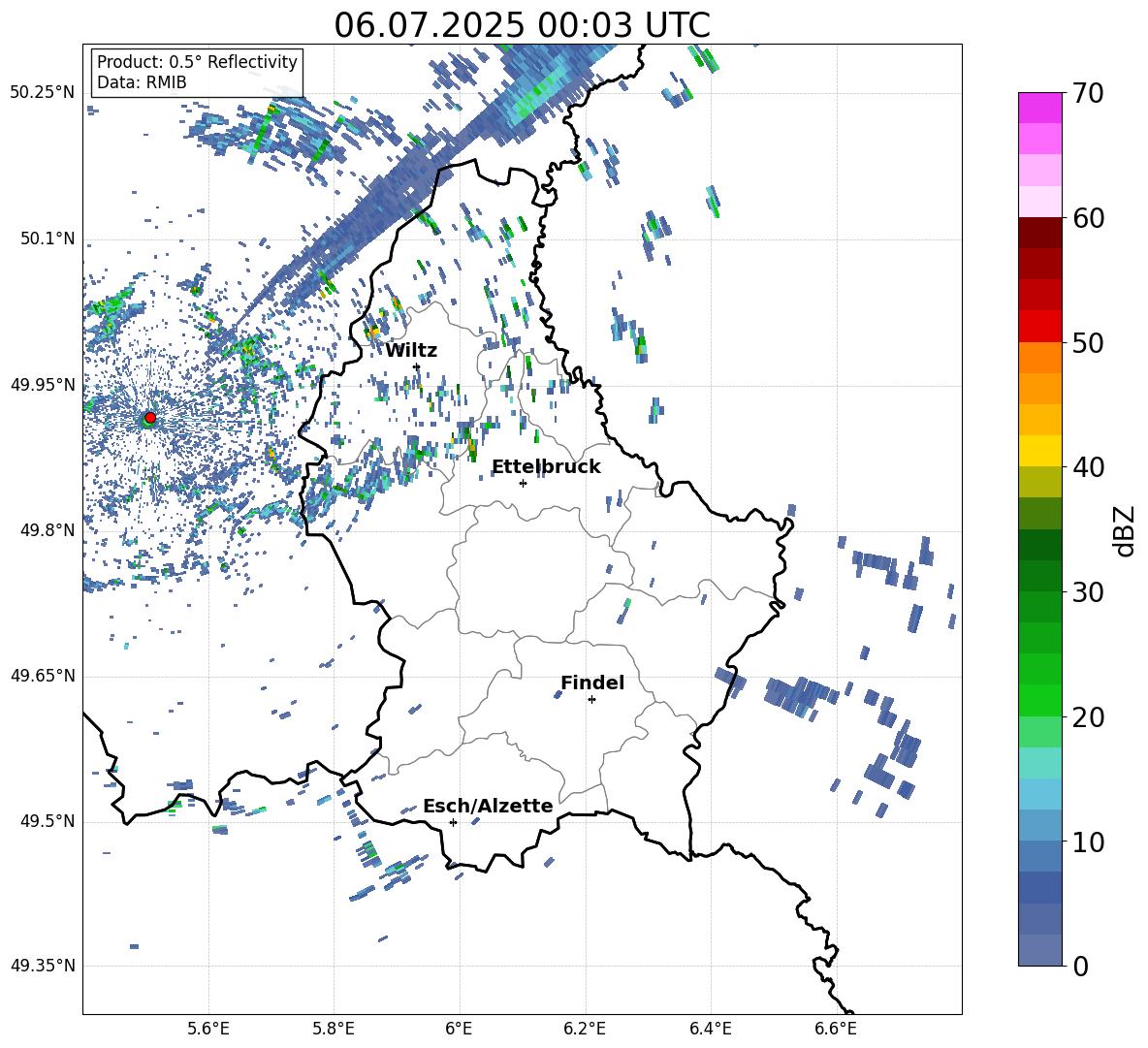1148x1048 pixels.
Task: Click the 49.95°N latitude label
Action: [x=43, y=386]
